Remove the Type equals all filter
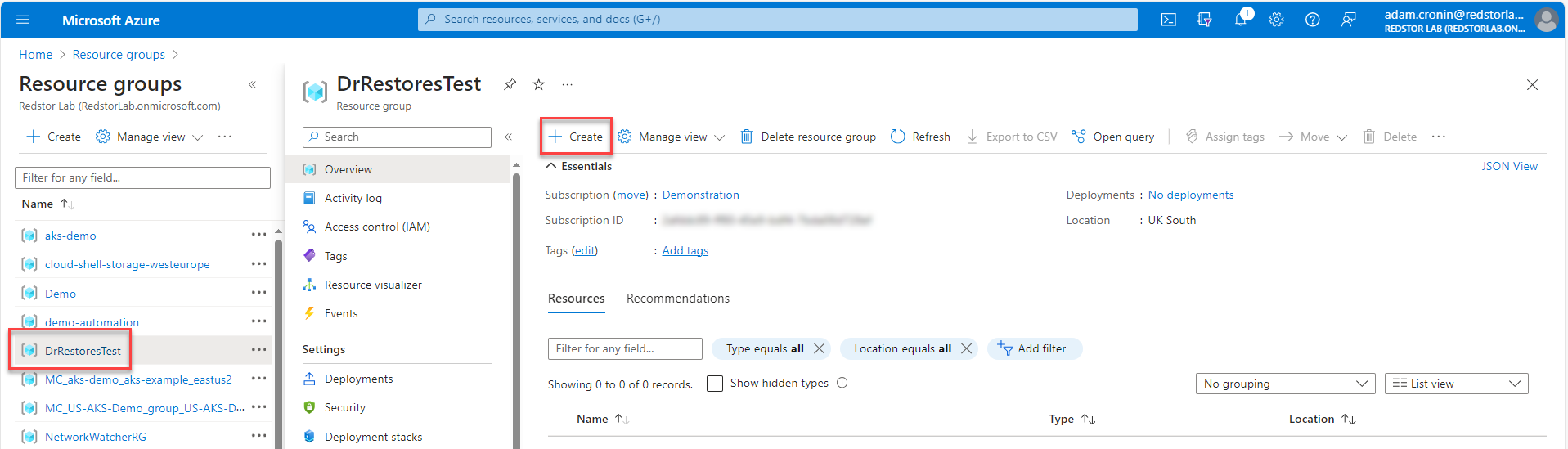The image size is (1568, 449). click(819, 348)
